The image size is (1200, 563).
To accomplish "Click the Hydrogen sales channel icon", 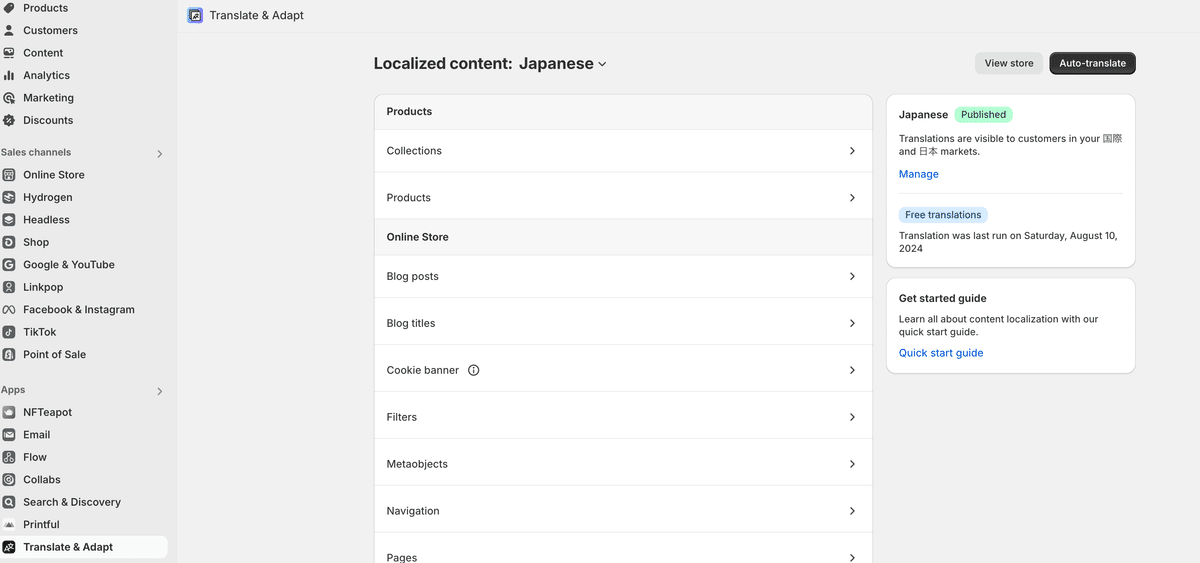I will (x=9, y=197).
